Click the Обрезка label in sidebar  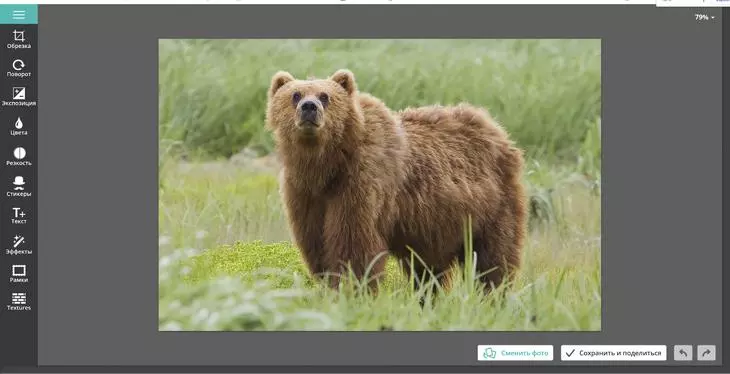[x=19, y=46]
